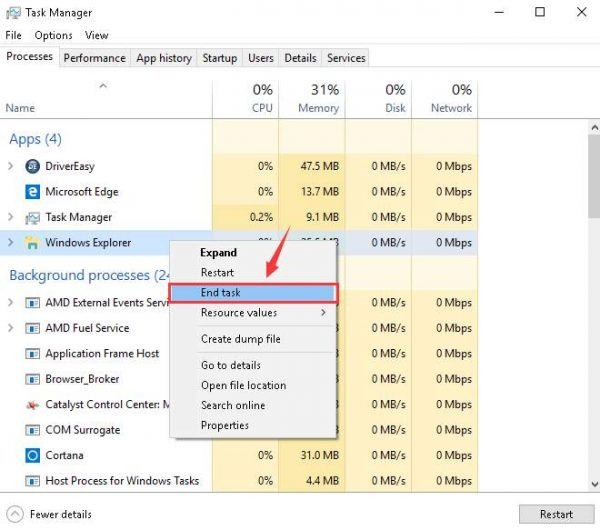The width and height of the screenshot is (600, 530).
Task: Click the Fewer details link
Action: [61, 514]
